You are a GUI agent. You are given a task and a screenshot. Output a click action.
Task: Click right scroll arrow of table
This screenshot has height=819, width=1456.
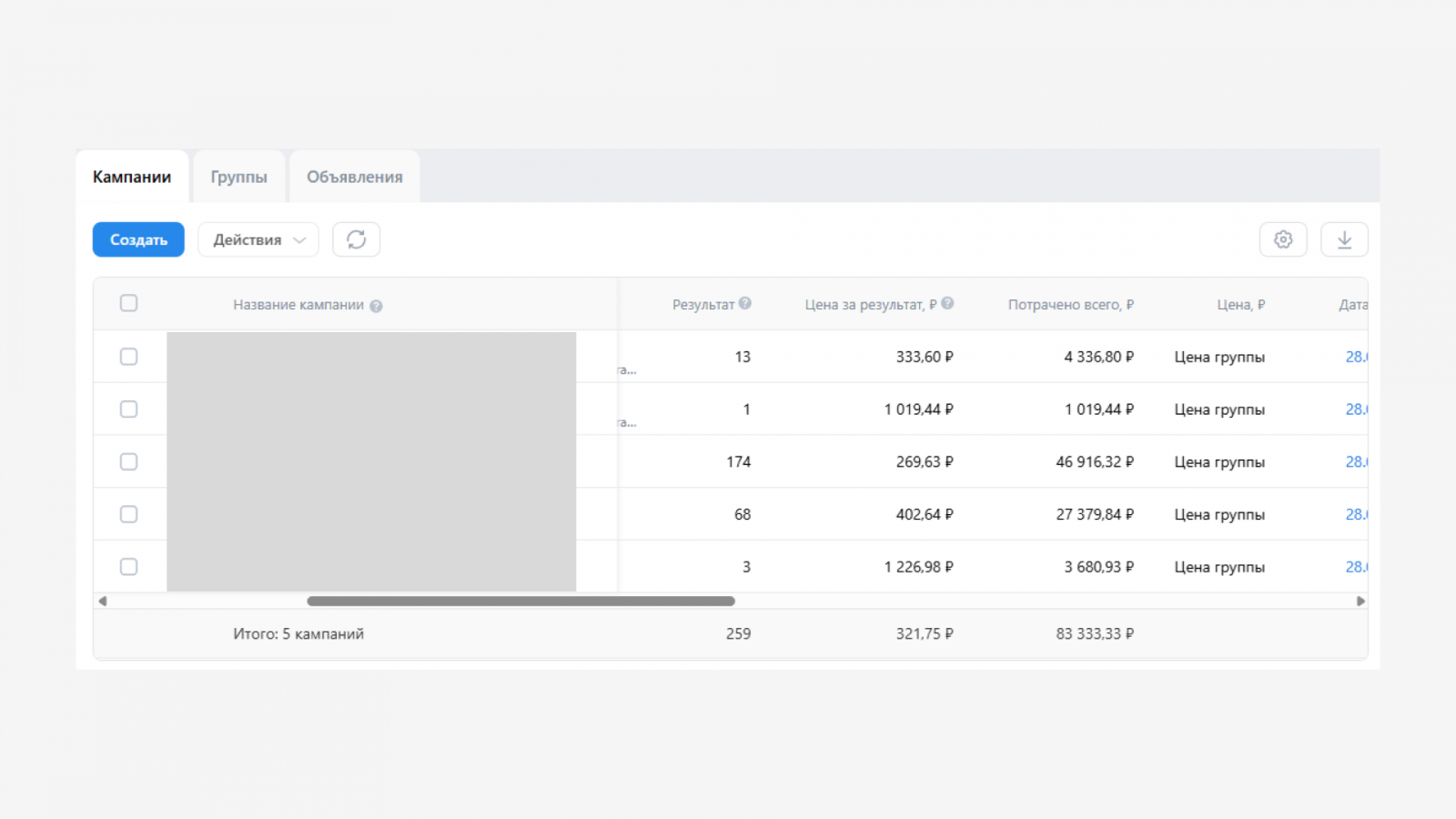[x=1360, y=601]
